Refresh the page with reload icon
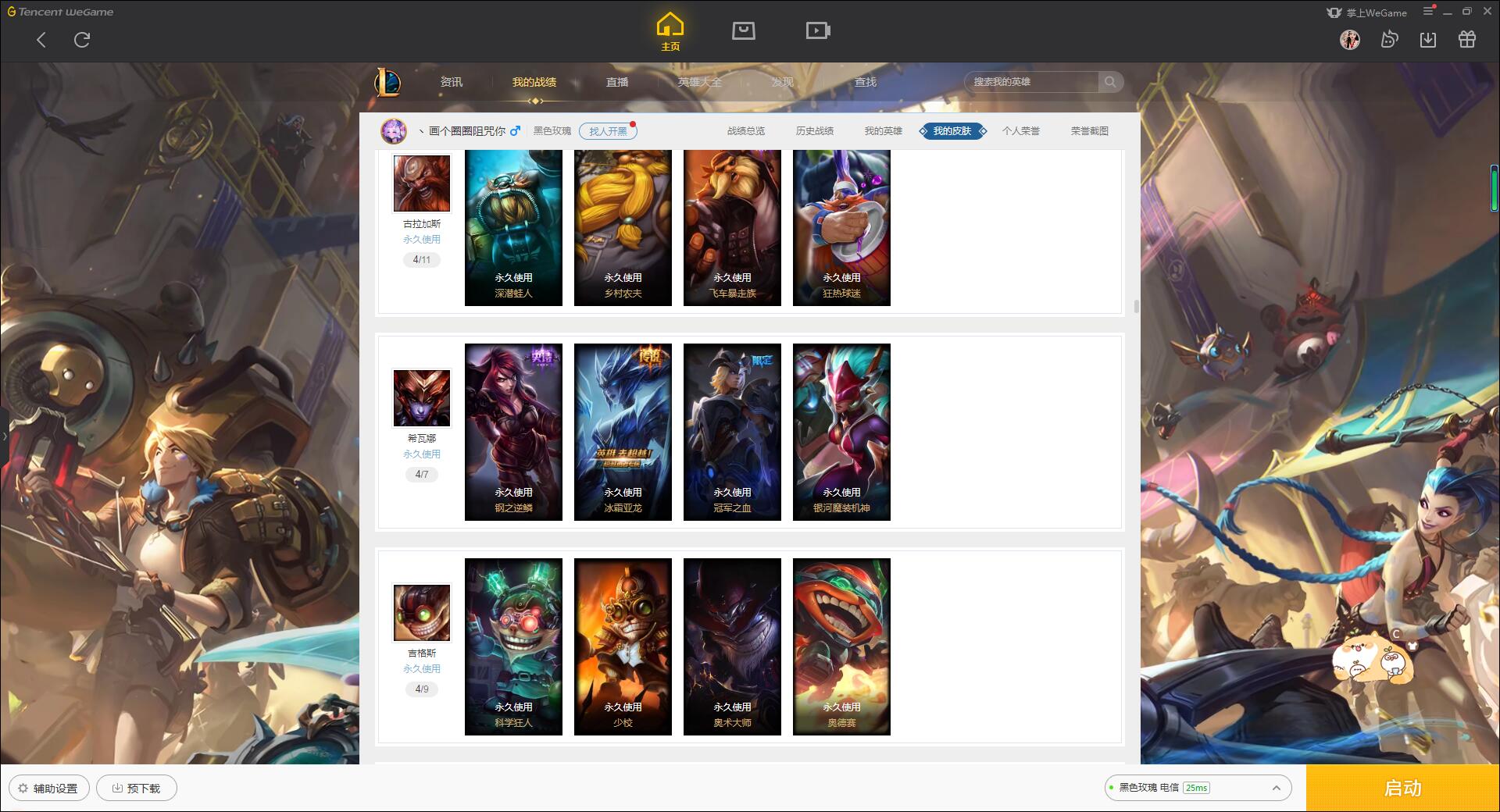Image resolution: width=1500 pixels, height=812 pixels. (82, 40)
